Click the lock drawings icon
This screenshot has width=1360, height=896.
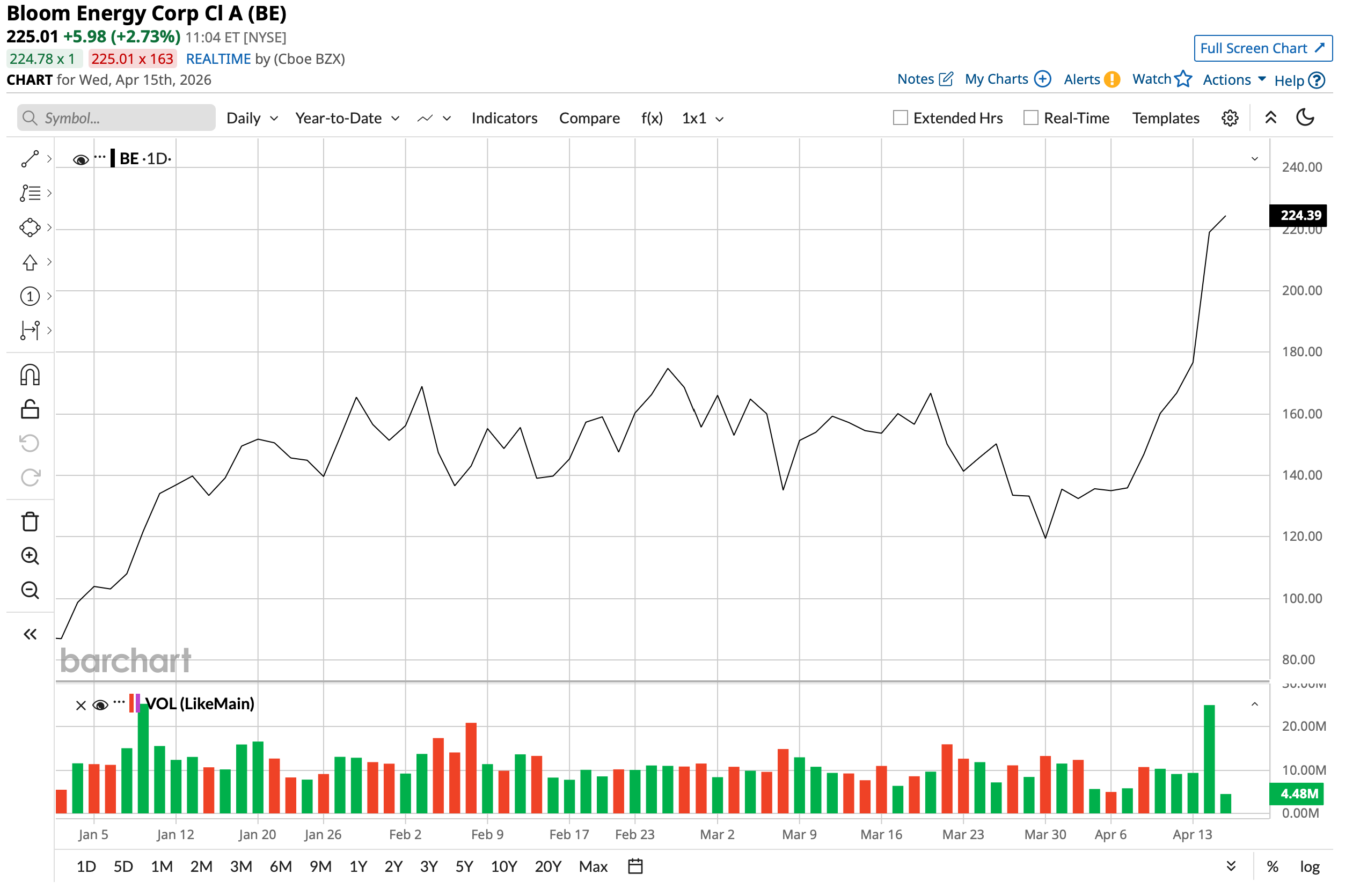click(30, 409)
